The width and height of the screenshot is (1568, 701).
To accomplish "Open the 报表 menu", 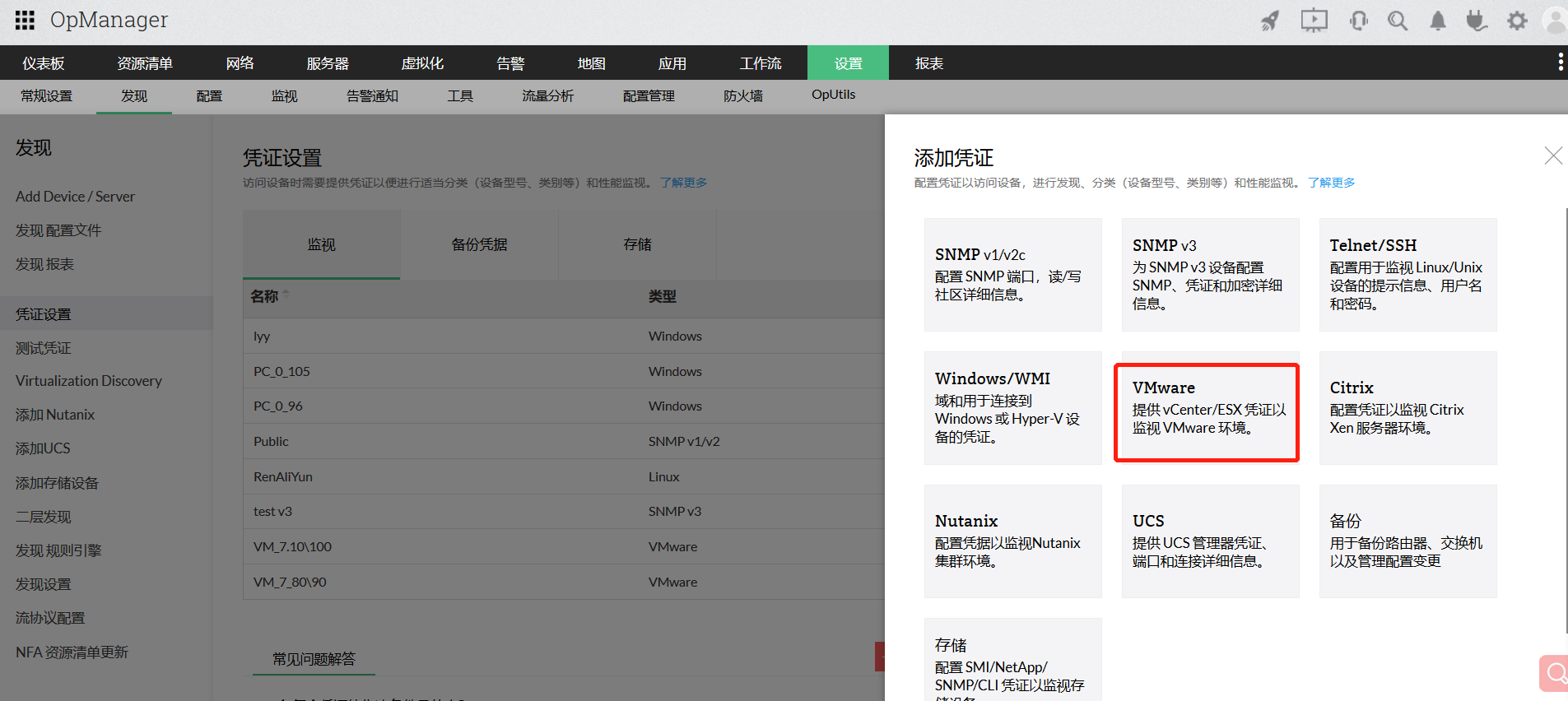I will [929, 63].
